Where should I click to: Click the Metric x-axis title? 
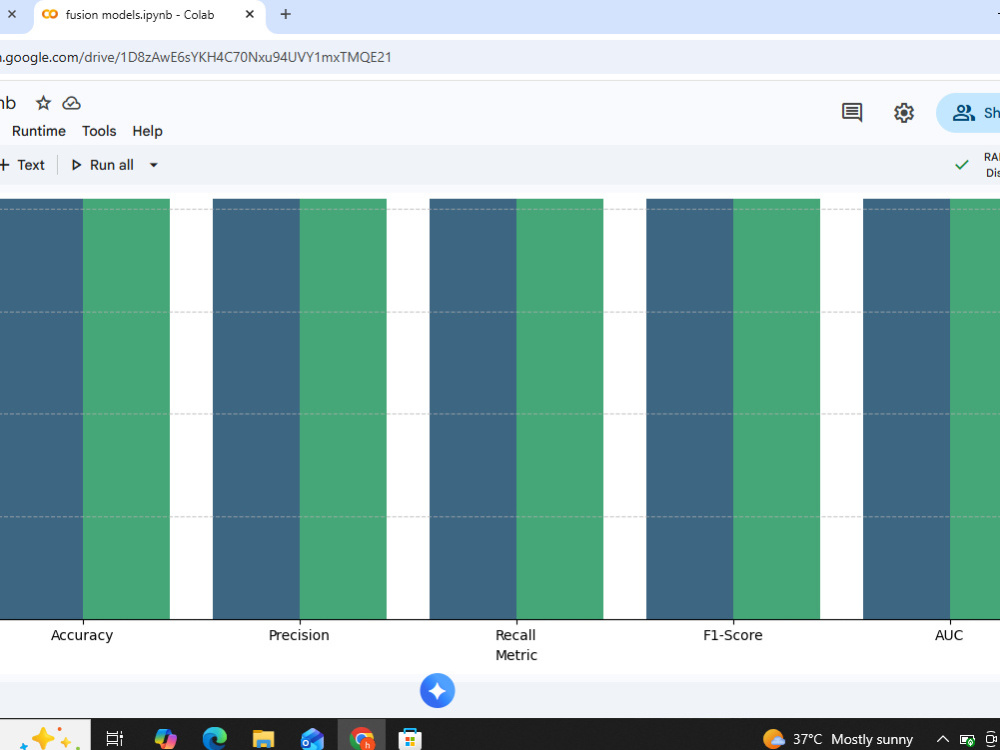point(516,655)
